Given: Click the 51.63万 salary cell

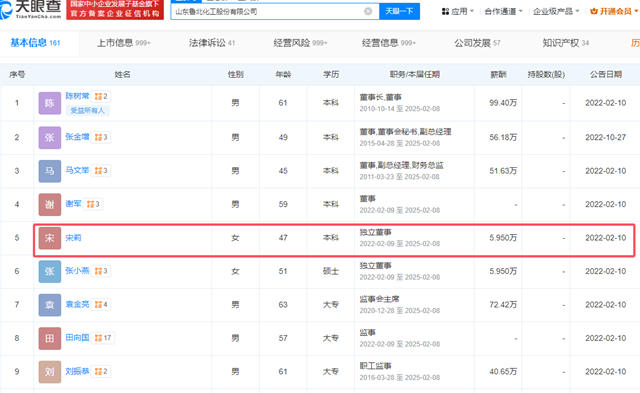Looking at the screenshot, I should tap(503, 171).
